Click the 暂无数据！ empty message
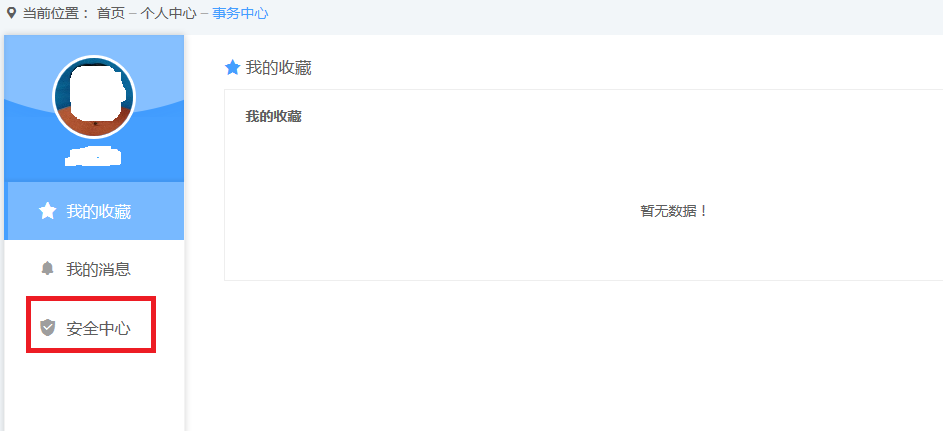 [x=674, y=211]
